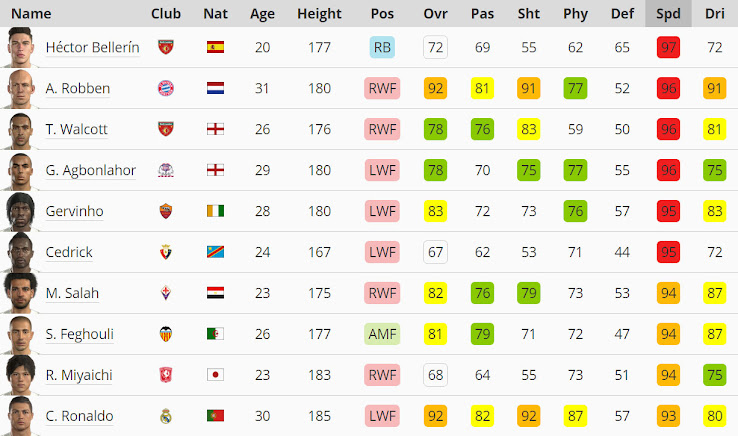Screen dimensions: 738x436
Task: Open Héctor Bellerín's player page
Action: (x=92, y=48)
